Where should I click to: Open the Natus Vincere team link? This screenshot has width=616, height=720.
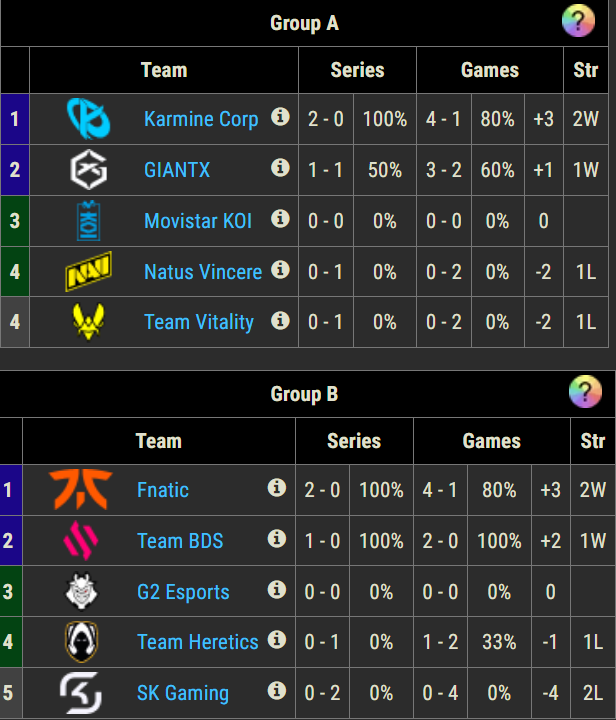(203, 272)
